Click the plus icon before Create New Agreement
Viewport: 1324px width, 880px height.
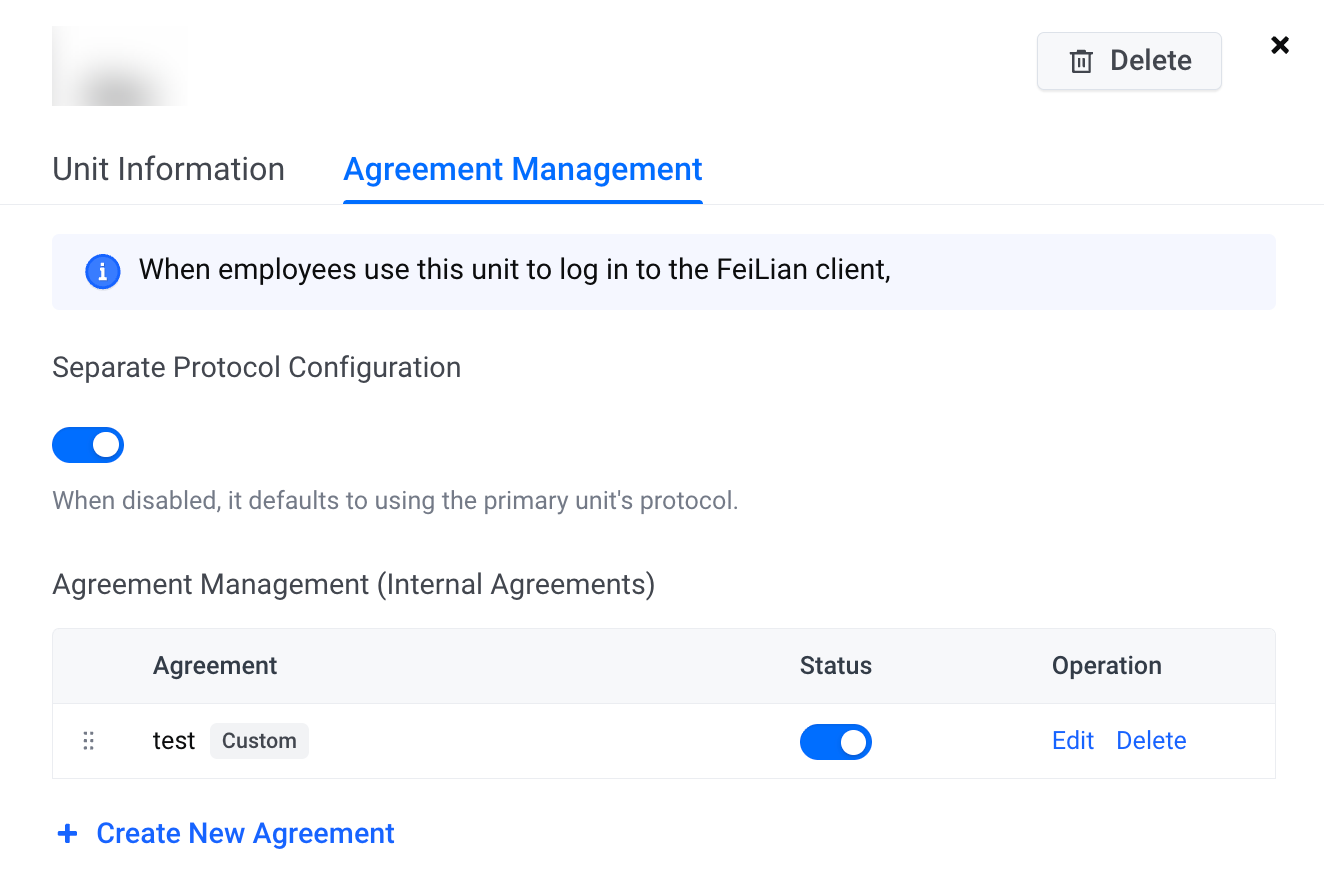pyautogui.click(x=67, y=833)
